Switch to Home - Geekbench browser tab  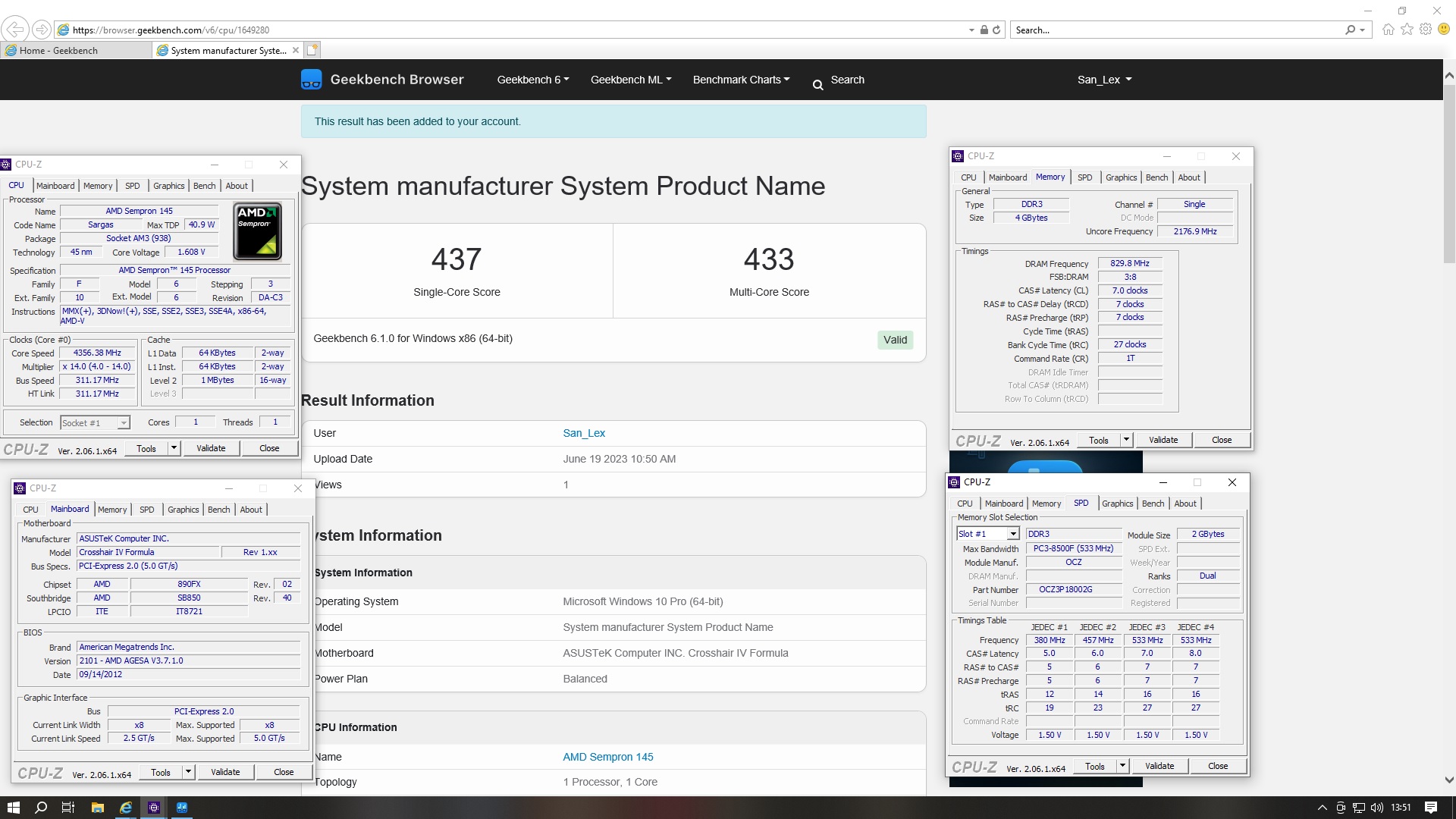(x=76, y=50)
